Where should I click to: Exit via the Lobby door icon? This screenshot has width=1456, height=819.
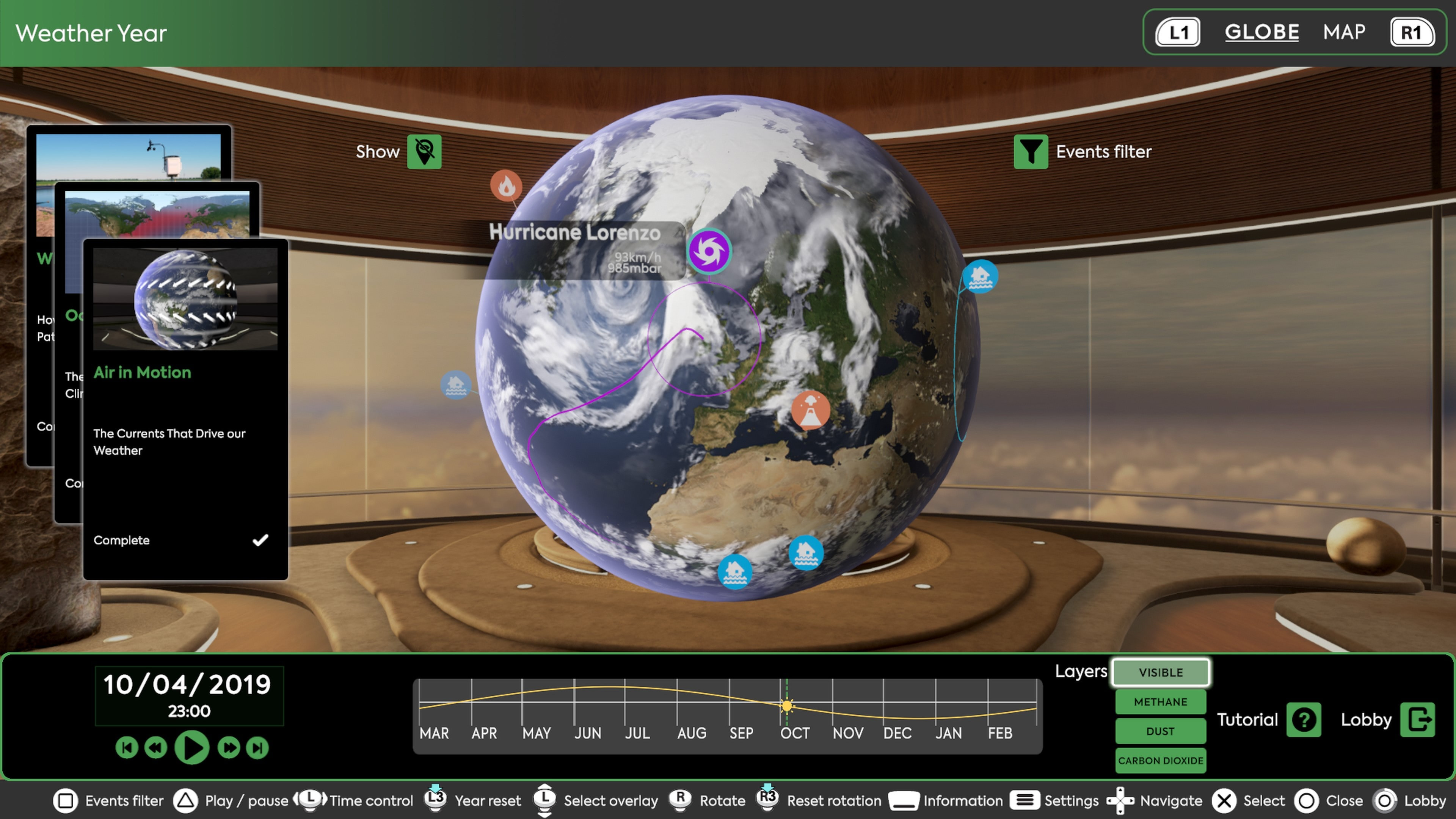tap(1417, 720)
